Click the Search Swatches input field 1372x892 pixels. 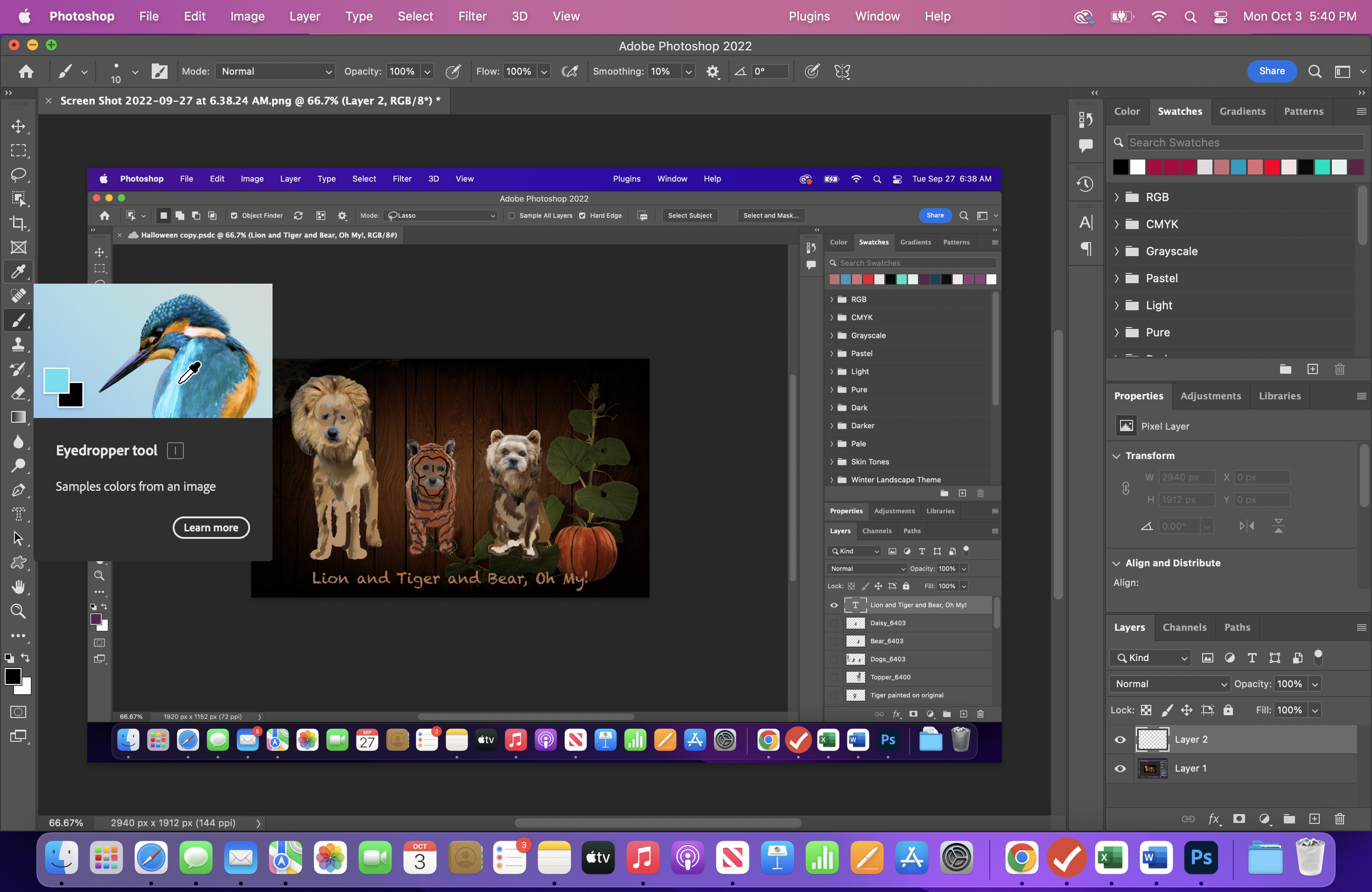coord(1239,142)
